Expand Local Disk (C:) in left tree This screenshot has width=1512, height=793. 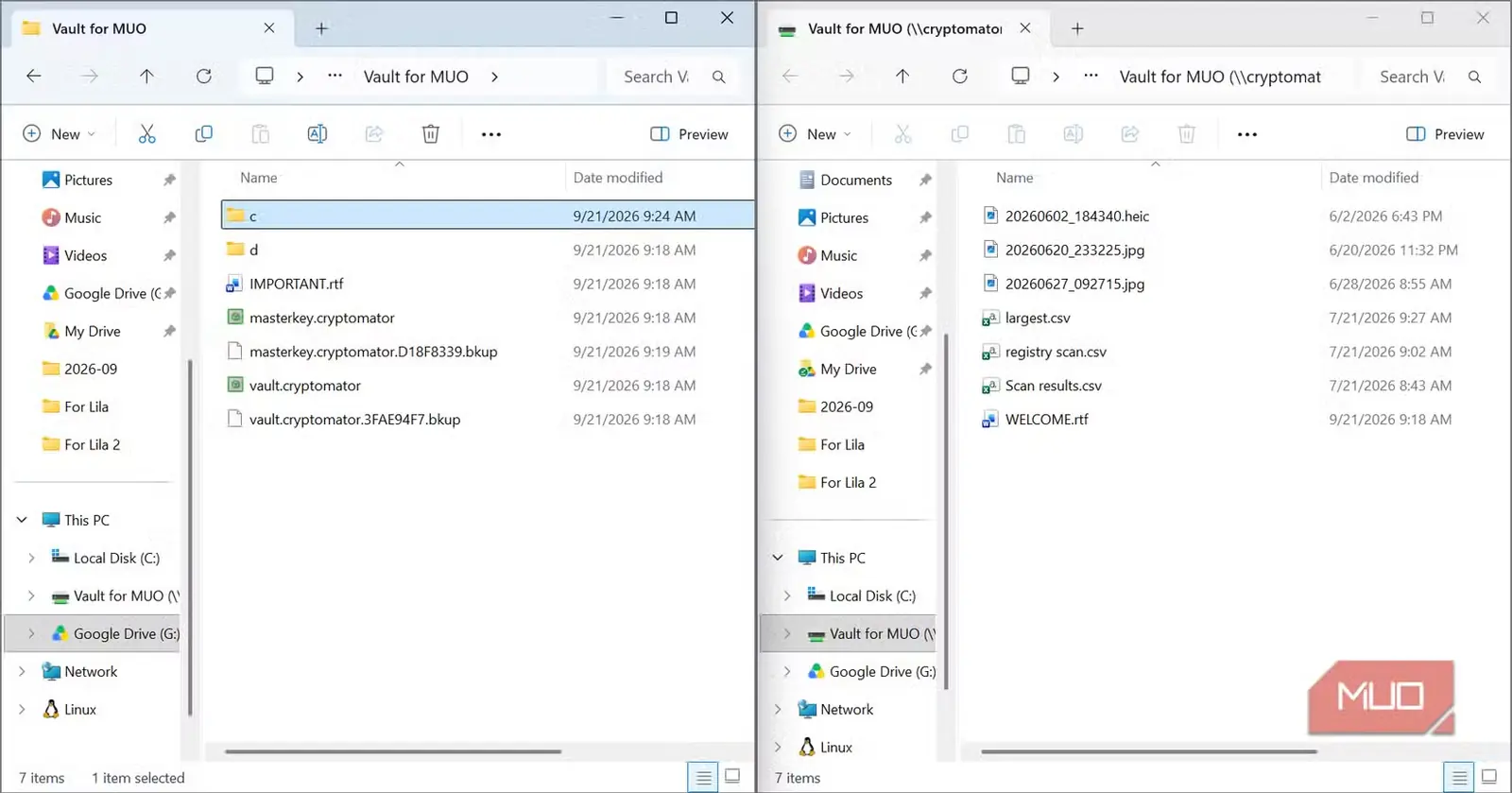coord(31,559)
